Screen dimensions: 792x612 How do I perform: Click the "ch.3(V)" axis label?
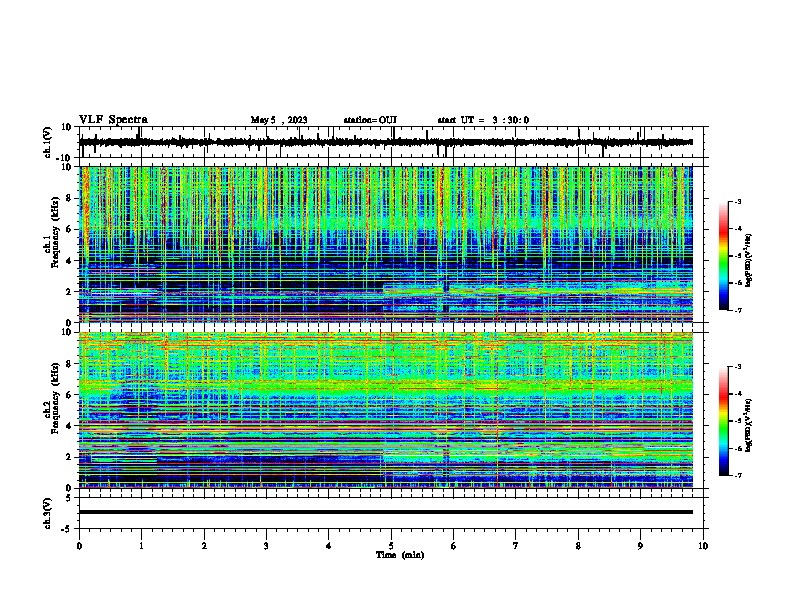(x=48, y=513)
